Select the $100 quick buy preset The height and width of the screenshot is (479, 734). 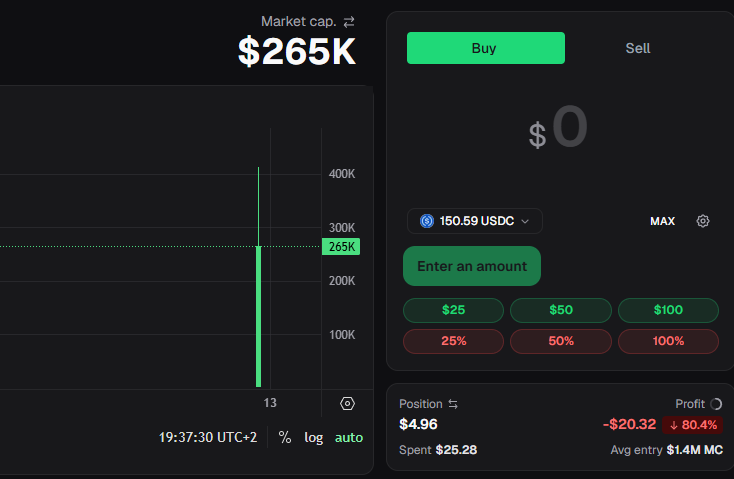(668, 310)
